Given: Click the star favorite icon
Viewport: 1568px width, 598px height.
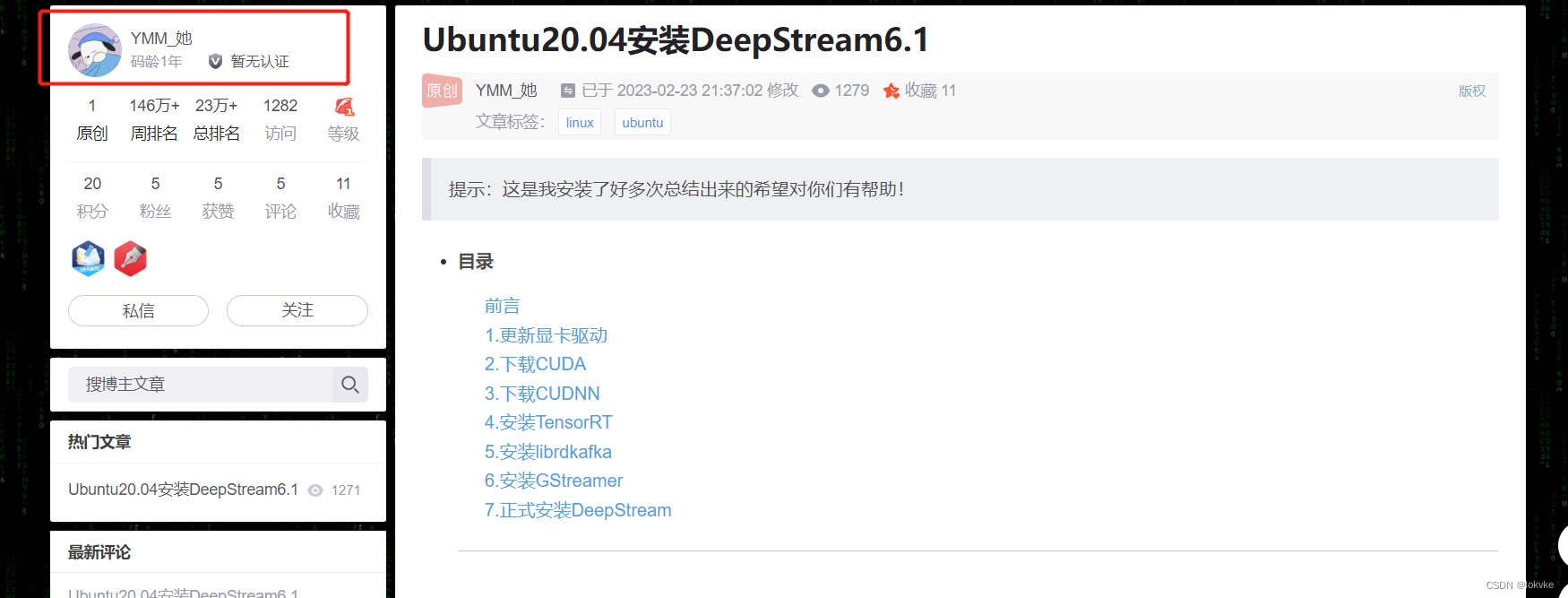Looking at the screenshot, I should pyautogui.click(x=892, y=91).
